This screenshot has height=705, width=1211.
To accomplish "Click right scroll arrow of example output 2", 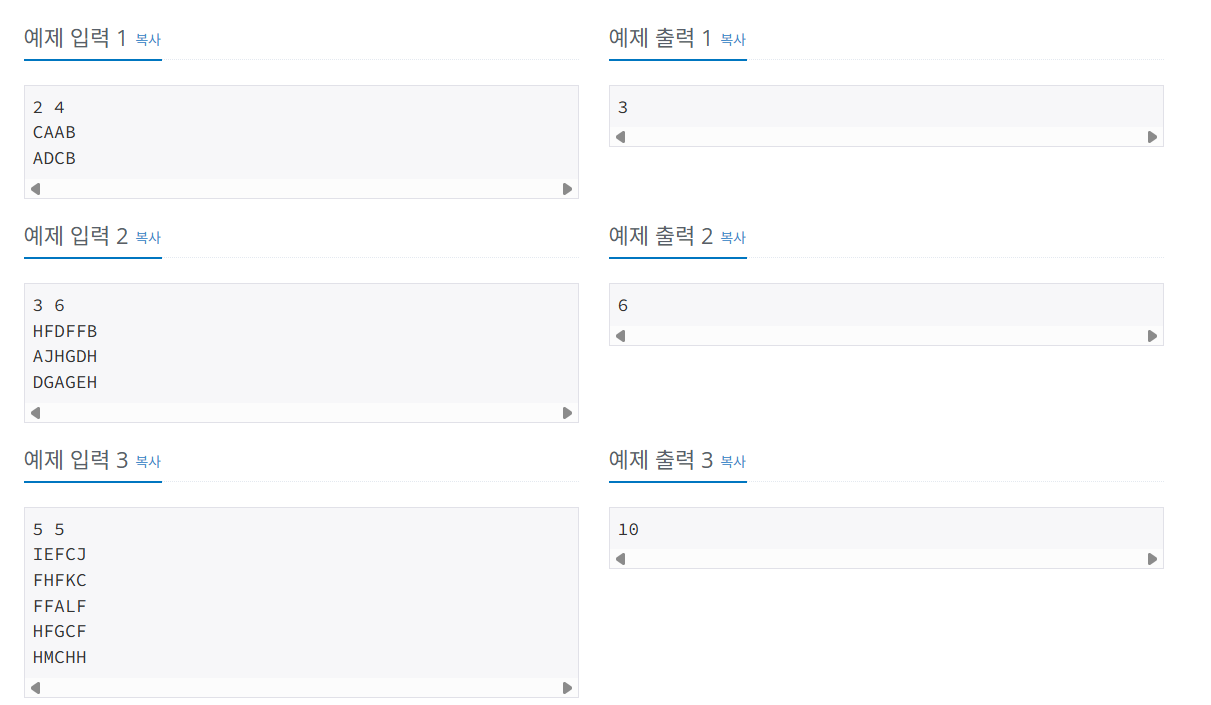I will 1152,336.
